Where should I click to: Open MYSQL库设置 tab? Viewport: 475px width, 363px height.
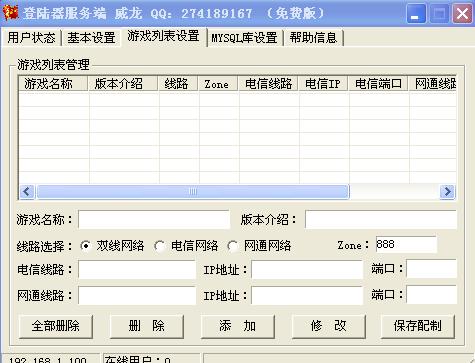click(244, 38)
